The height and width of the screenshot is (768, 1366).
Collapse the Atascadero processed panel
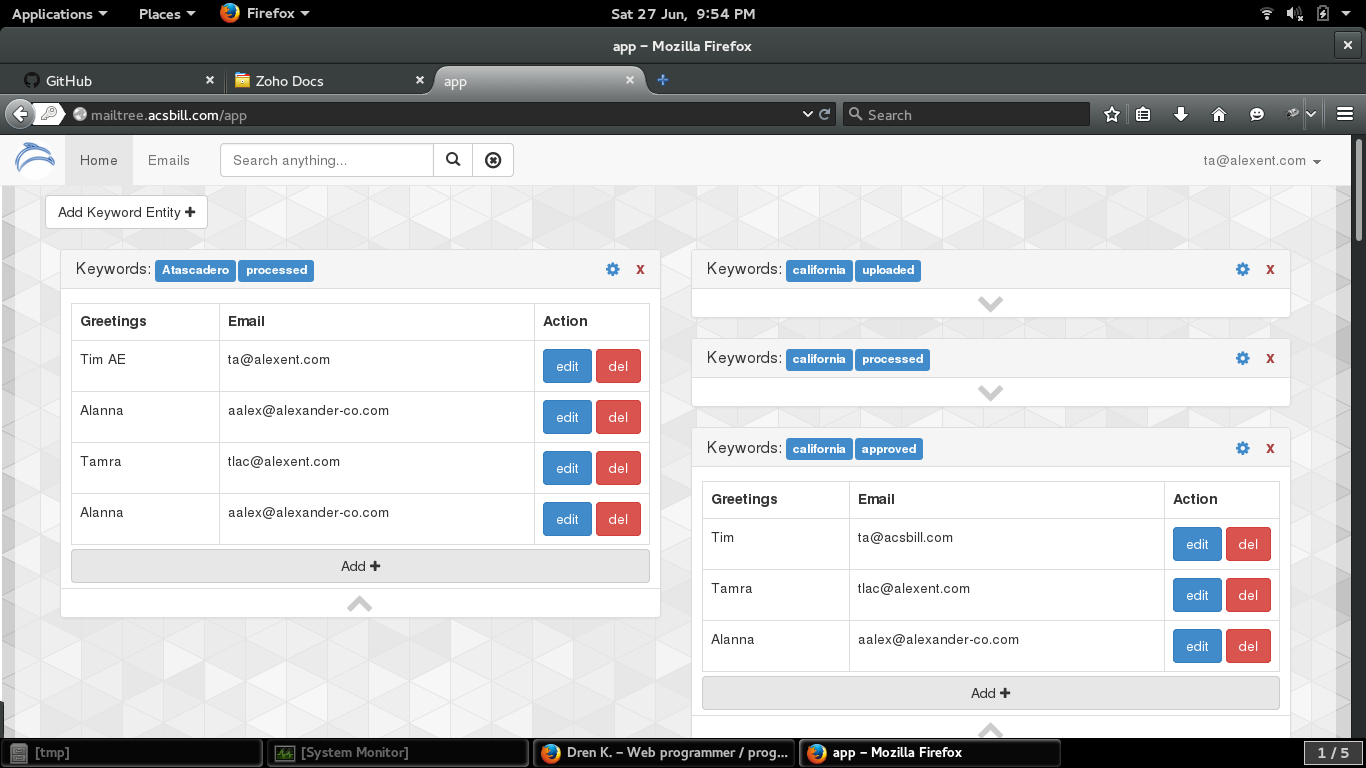click(x=360, y=603)
